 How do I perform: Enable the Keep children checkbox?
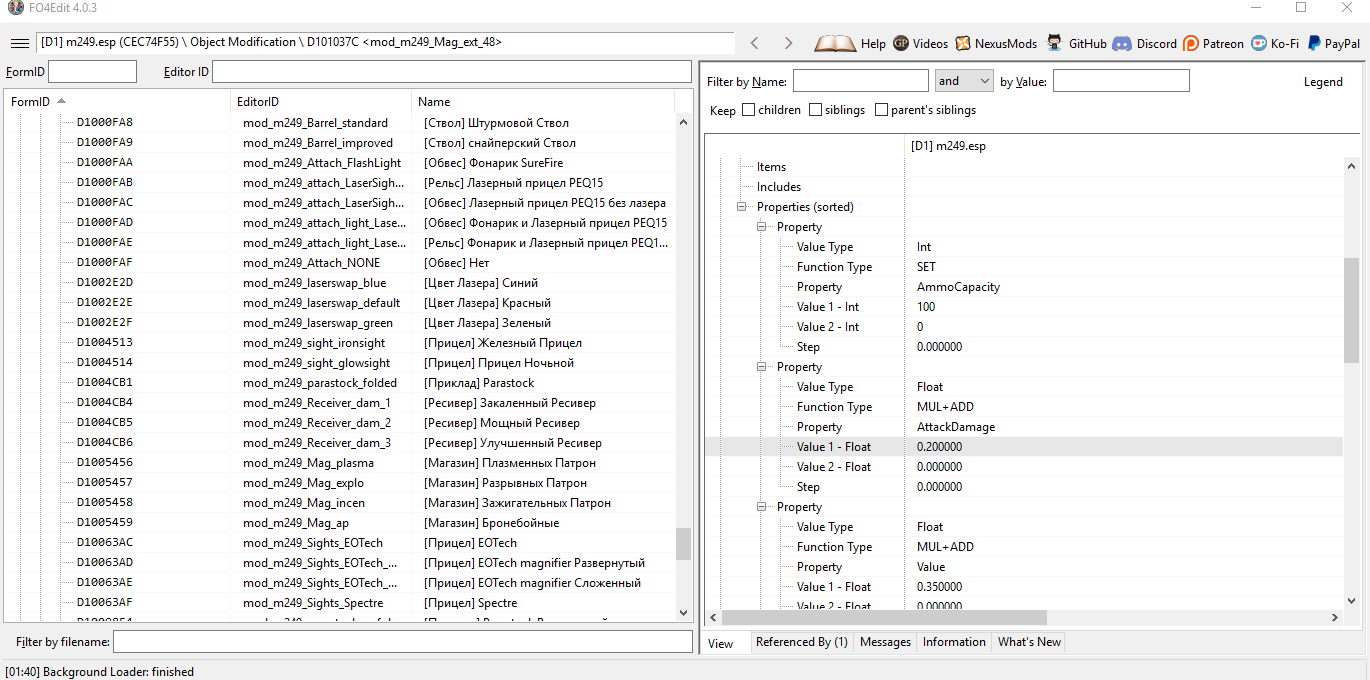[x=749, y=110]
